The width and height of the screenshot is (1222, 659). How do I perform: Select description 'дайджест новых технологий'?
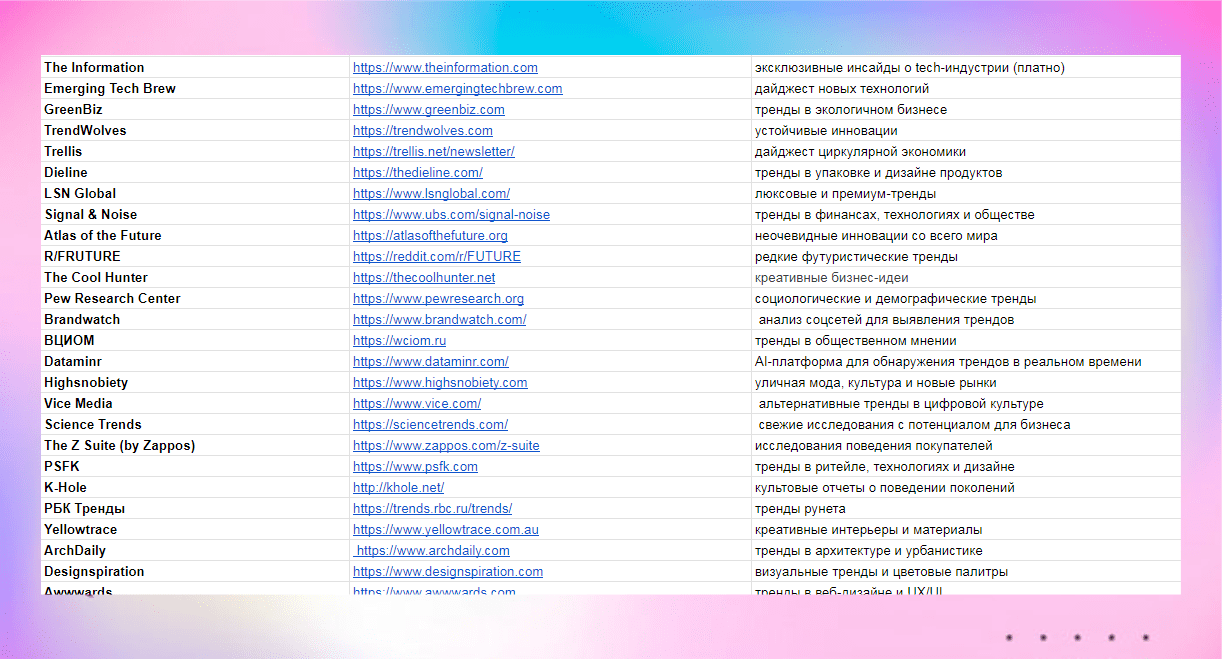[842, 89]
